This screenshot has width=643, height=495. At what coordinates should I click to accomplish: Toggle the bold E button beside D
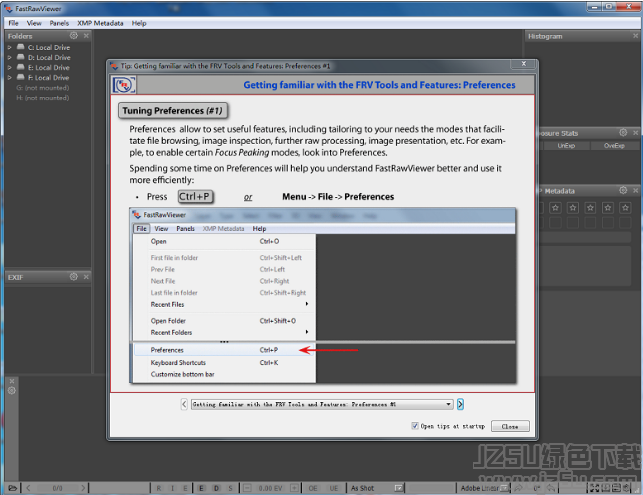201,488
